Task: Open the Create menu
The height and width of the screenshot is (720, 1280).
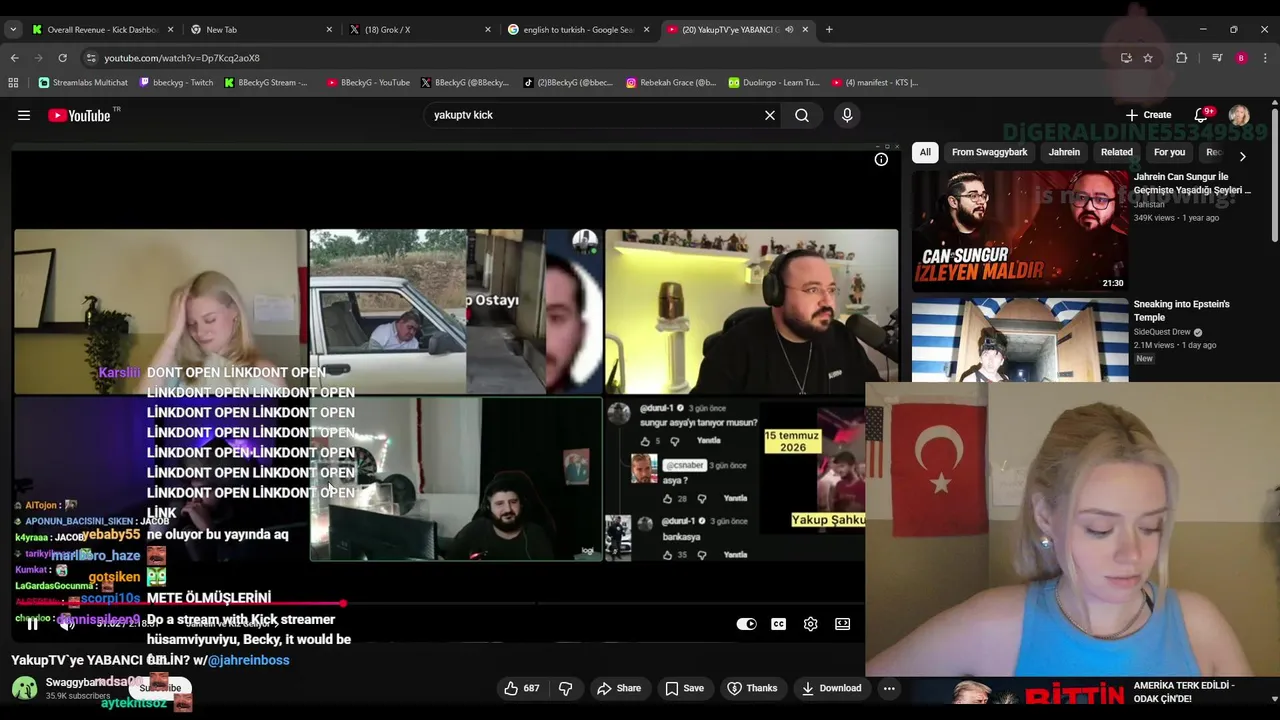Action: coord(1148,115)
